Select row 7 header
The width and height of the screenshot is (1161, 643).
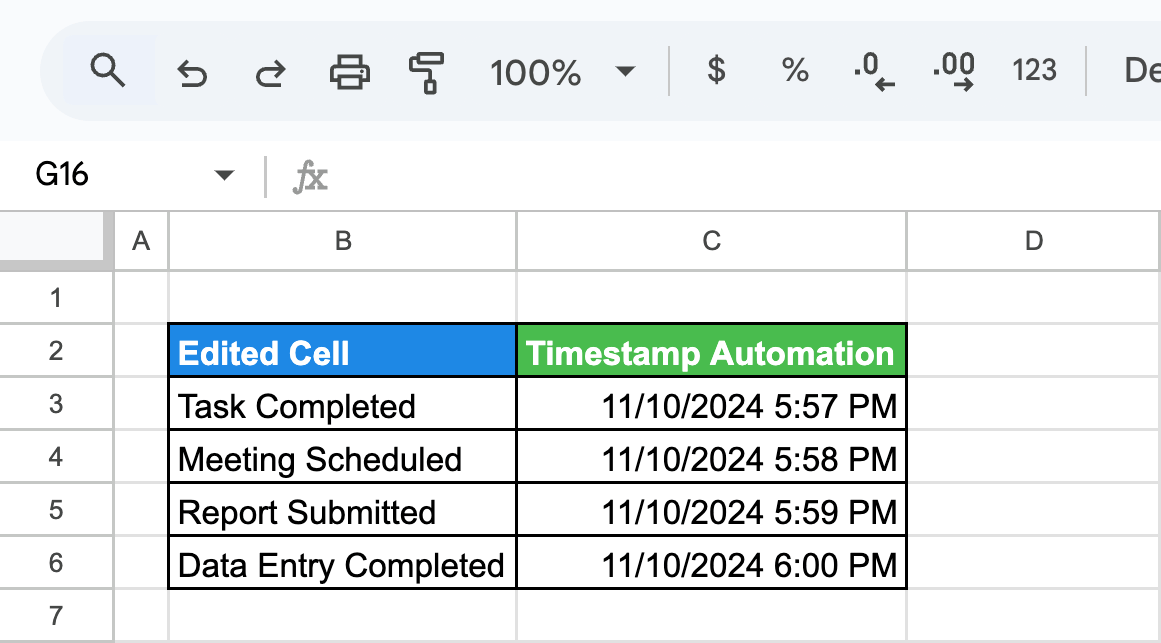[56, 616]
